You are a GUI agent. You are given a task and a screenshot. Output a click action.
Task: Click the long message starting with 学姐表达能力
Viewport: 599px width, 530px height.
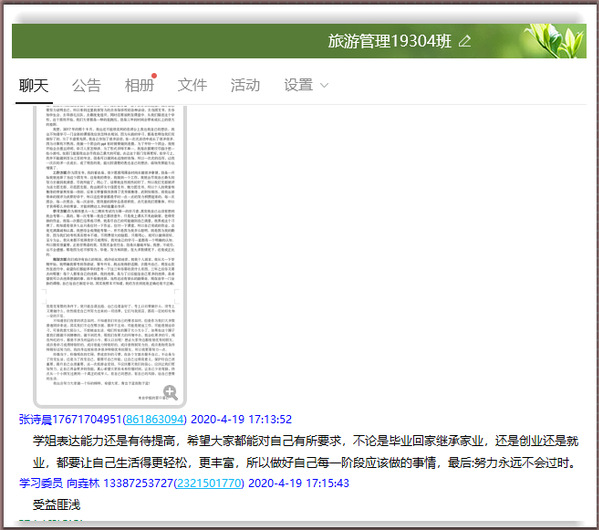(x=305, y=452)
